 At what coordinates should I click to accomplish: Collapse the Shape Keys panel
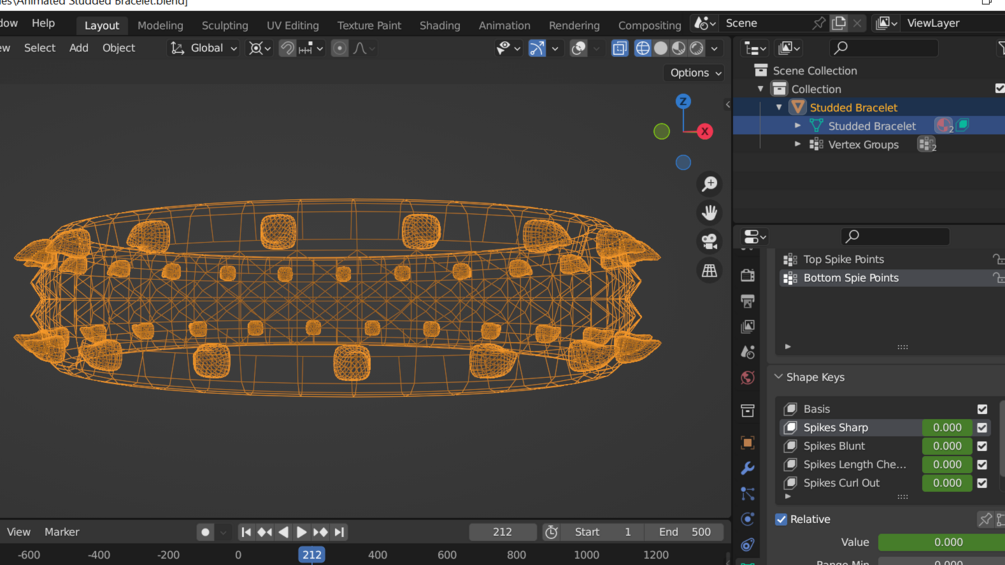click(x=778, y=377)
